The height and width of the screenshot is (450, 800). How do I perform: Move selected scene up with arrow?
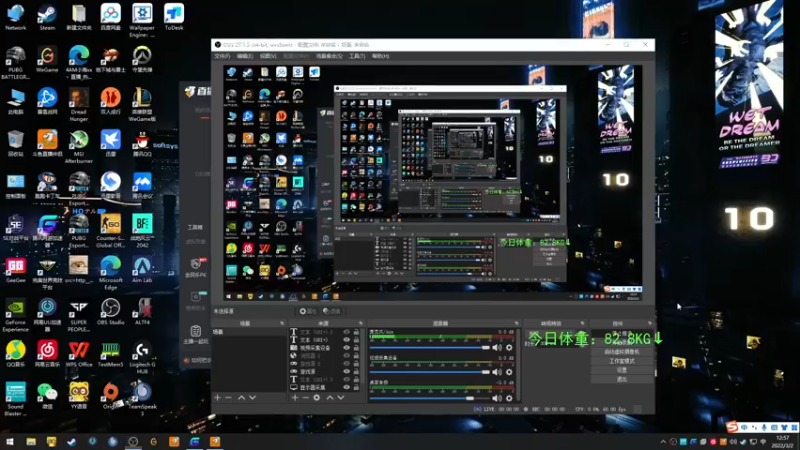241,397
